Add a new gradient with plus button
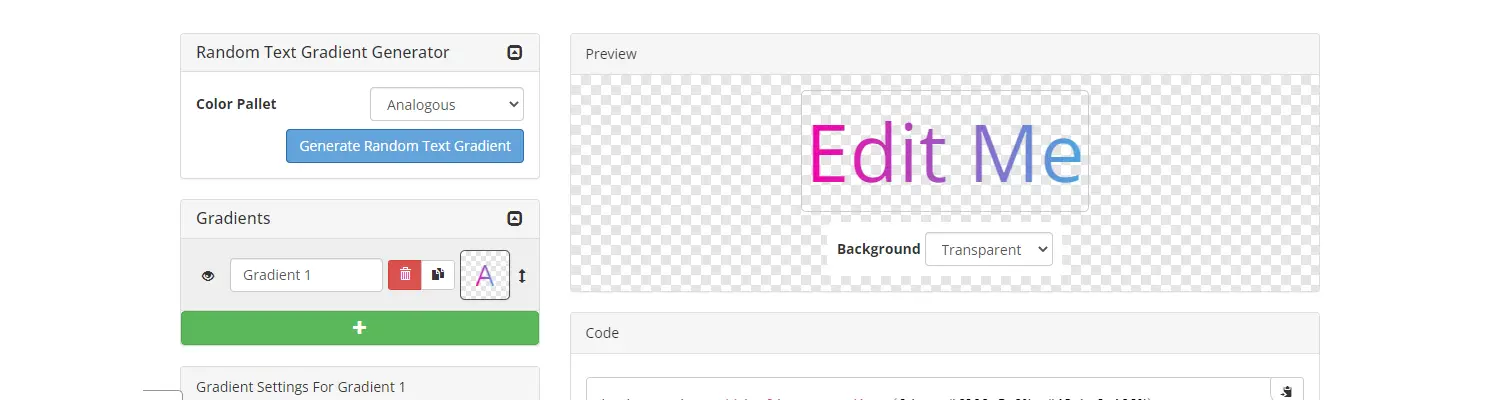Screen dimensions: 1500x400 tap(360, 328)
